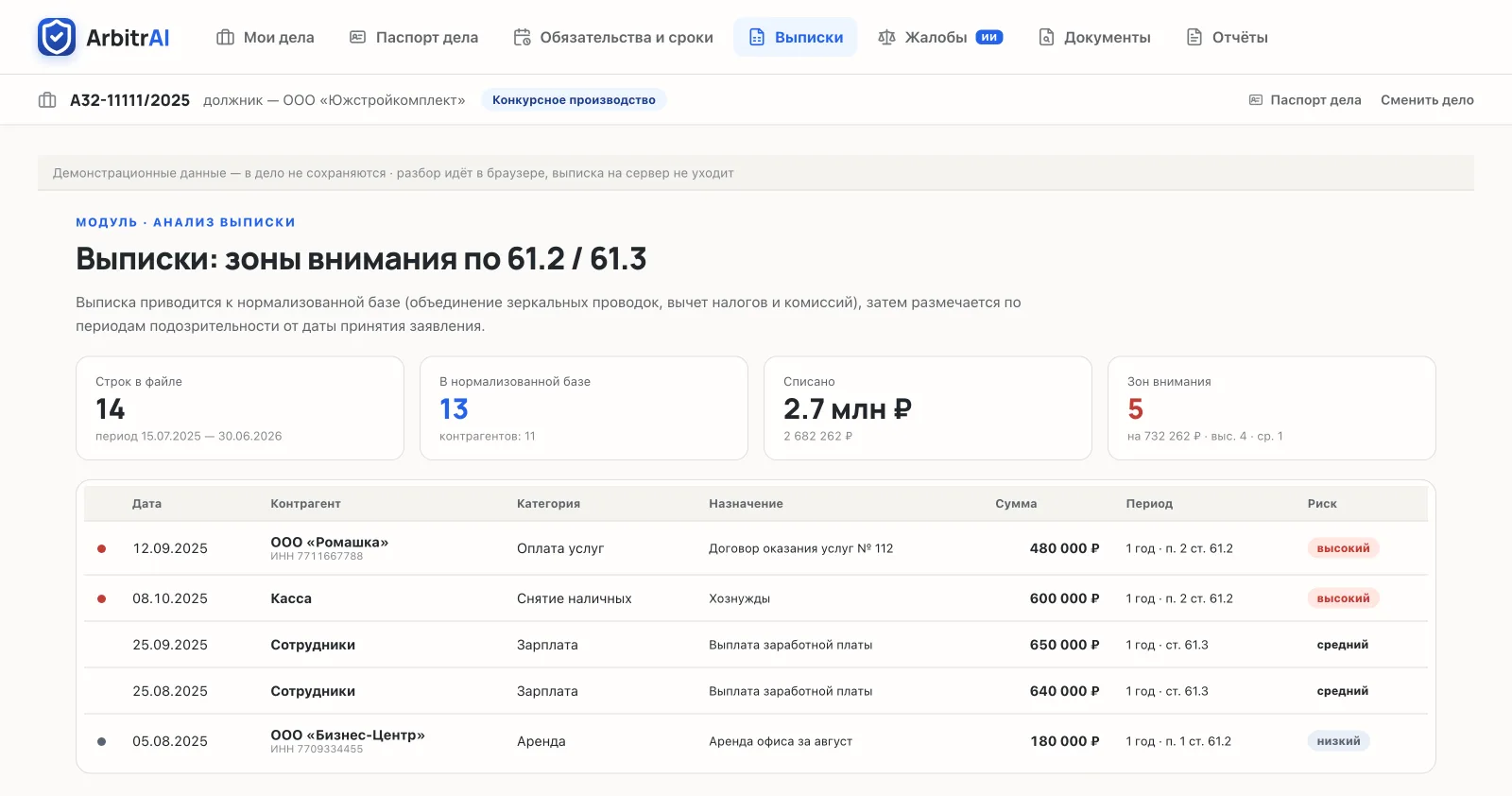The height and width of the screenshot is (796, 1512).
Task: Click the Демонстрационные данные notice banner
Action: tap(756, 173)
